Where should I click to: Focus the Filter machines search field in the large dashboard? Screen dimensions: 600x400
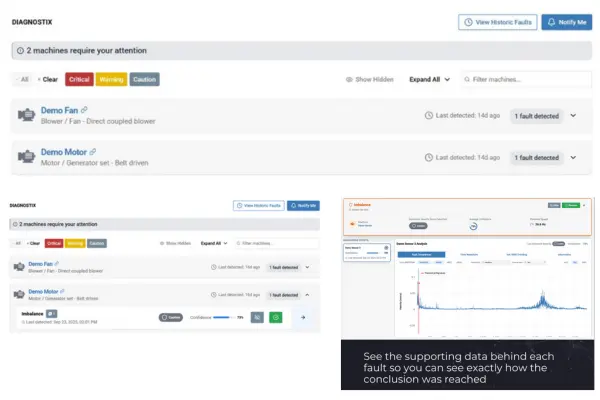526,79
